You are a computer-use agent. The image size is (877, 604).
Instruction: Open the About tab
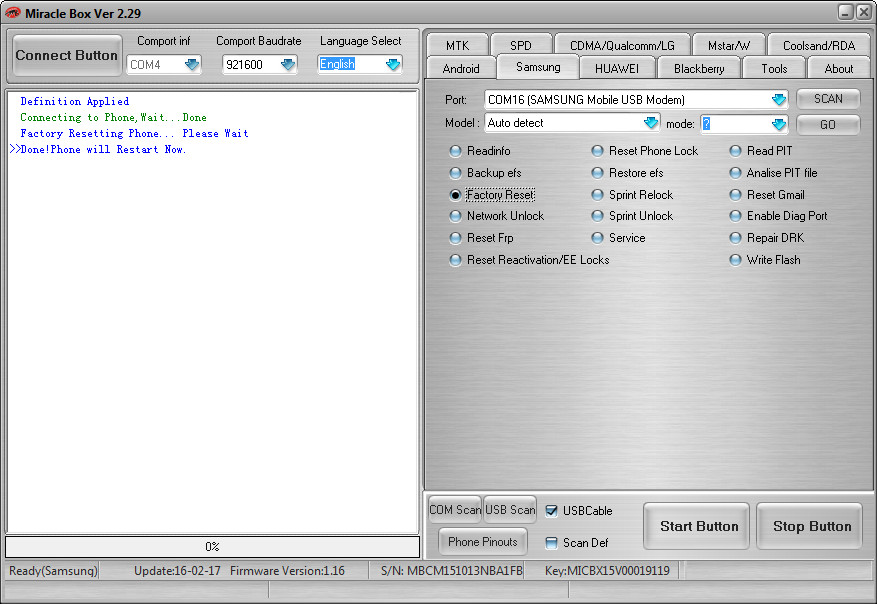(838, 68)
